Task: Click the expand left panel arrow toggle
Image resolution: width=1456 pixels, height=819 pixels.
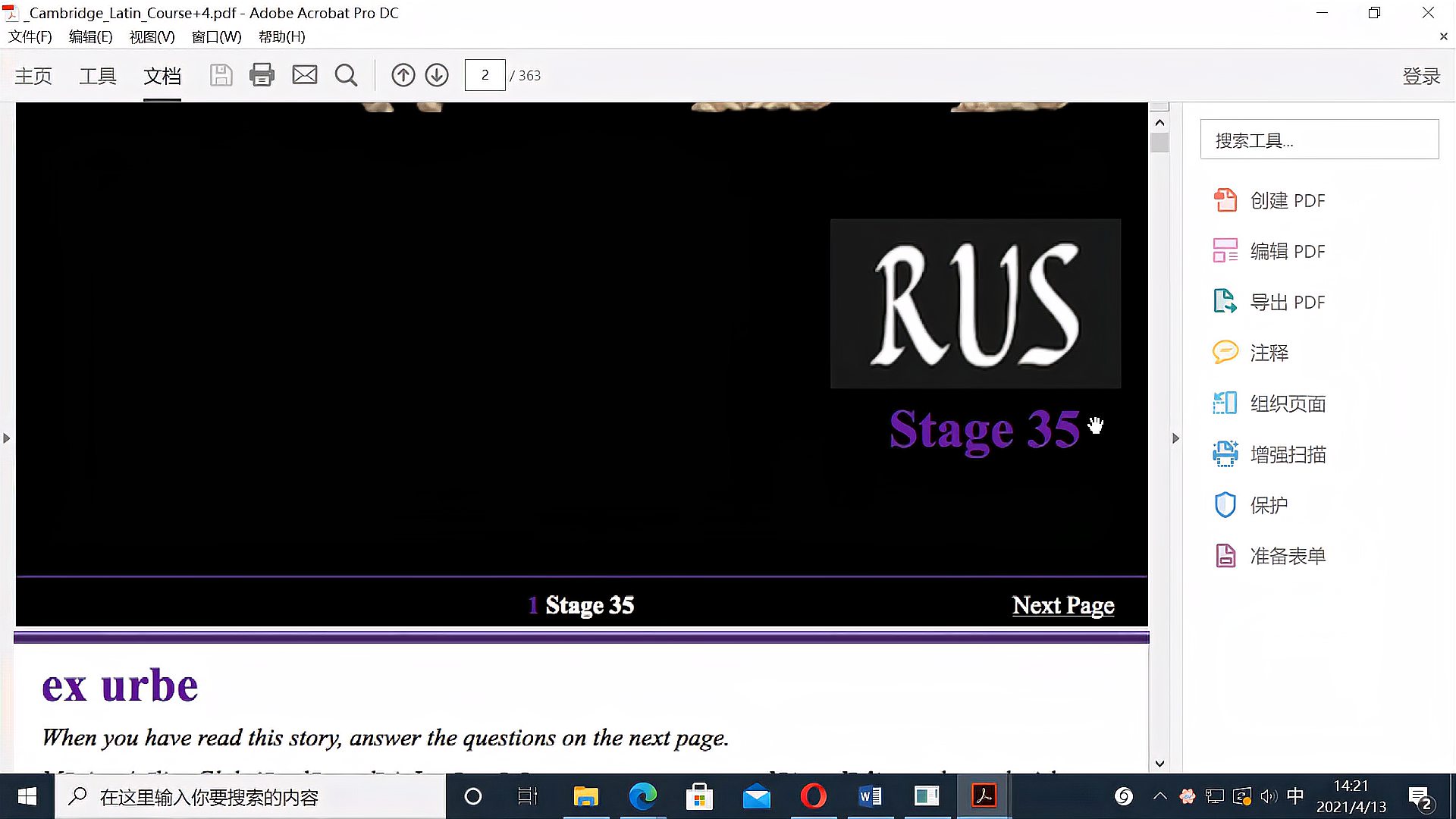Action: 8,438
